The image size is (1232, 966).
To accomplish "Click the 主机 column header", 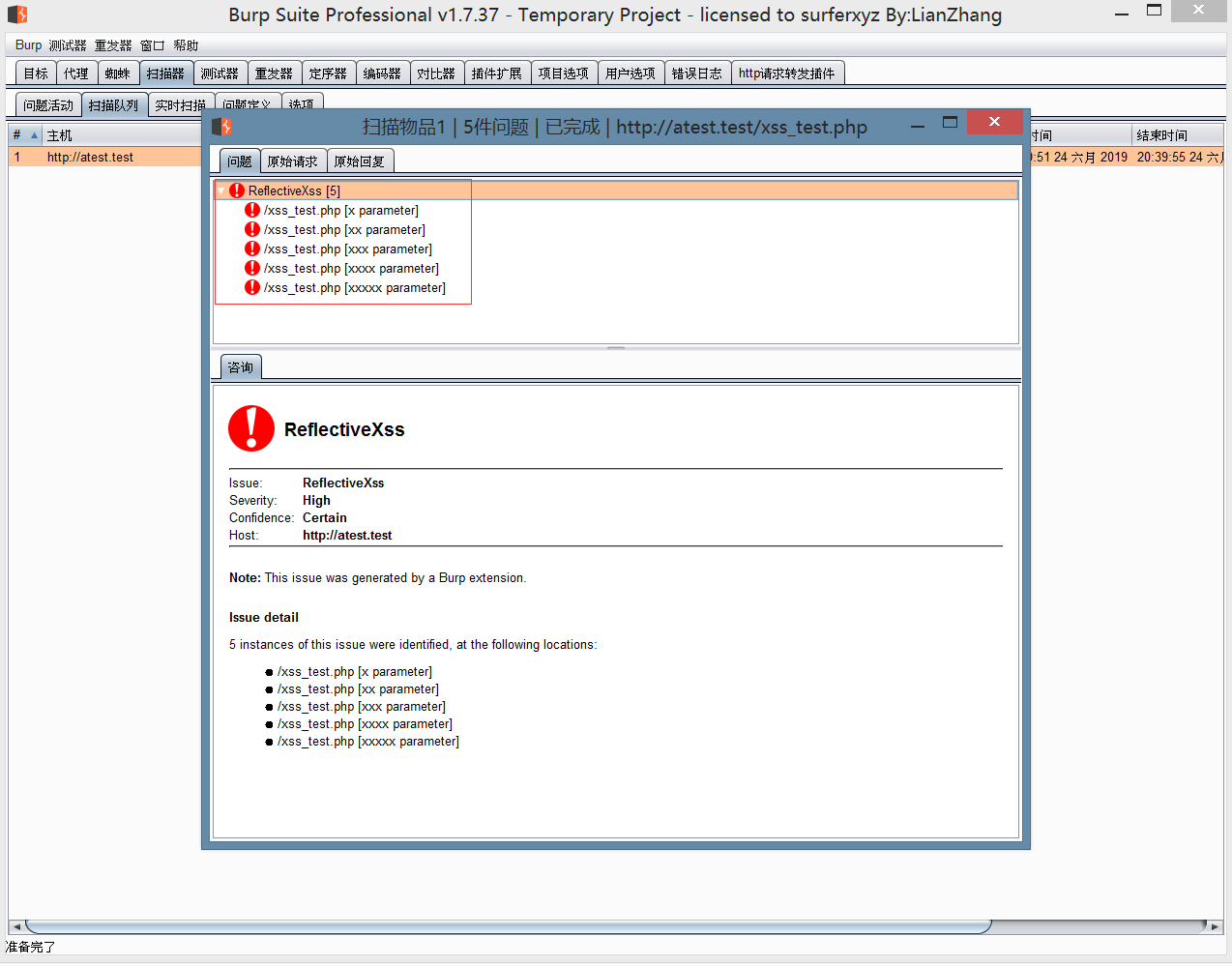I will [x=121, y=135].
